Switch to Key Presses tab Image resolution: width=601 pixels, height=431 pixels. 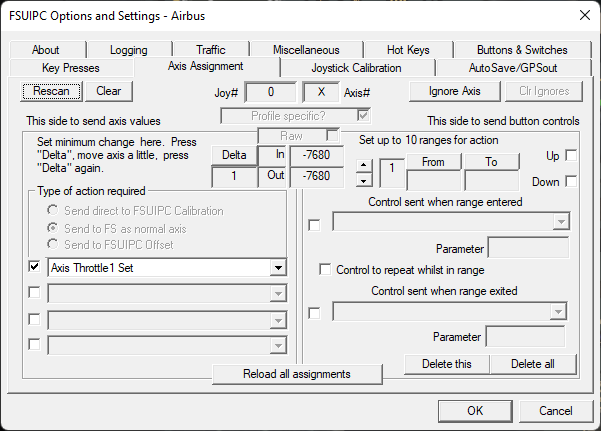click(71, 68)
